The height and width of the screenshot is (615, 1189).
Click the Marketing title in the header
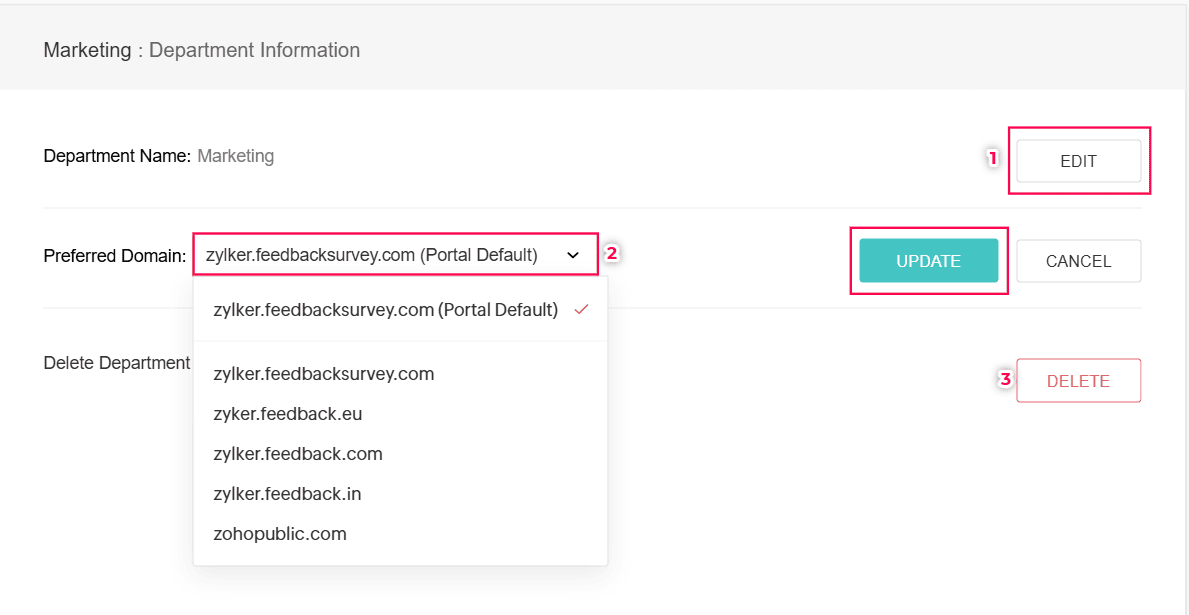[x=87, y=50]
